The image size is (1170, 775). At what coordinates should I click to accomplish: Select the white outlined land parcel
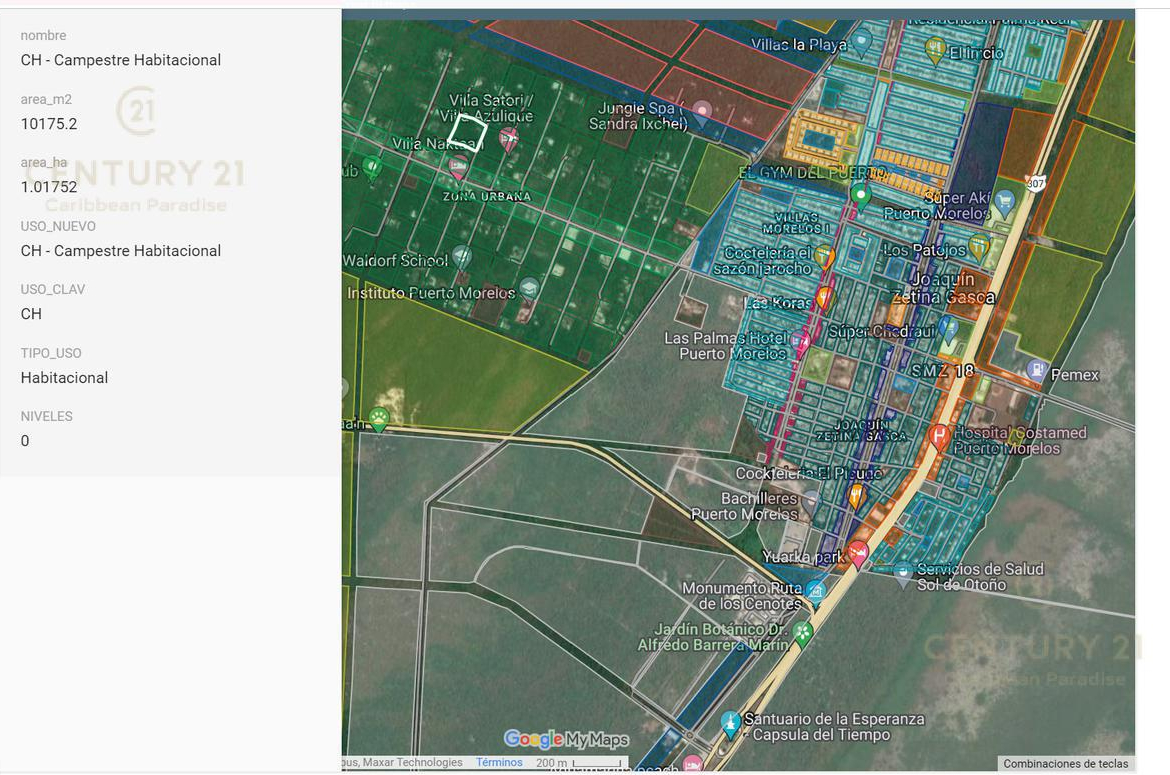(x=467, y=132)
